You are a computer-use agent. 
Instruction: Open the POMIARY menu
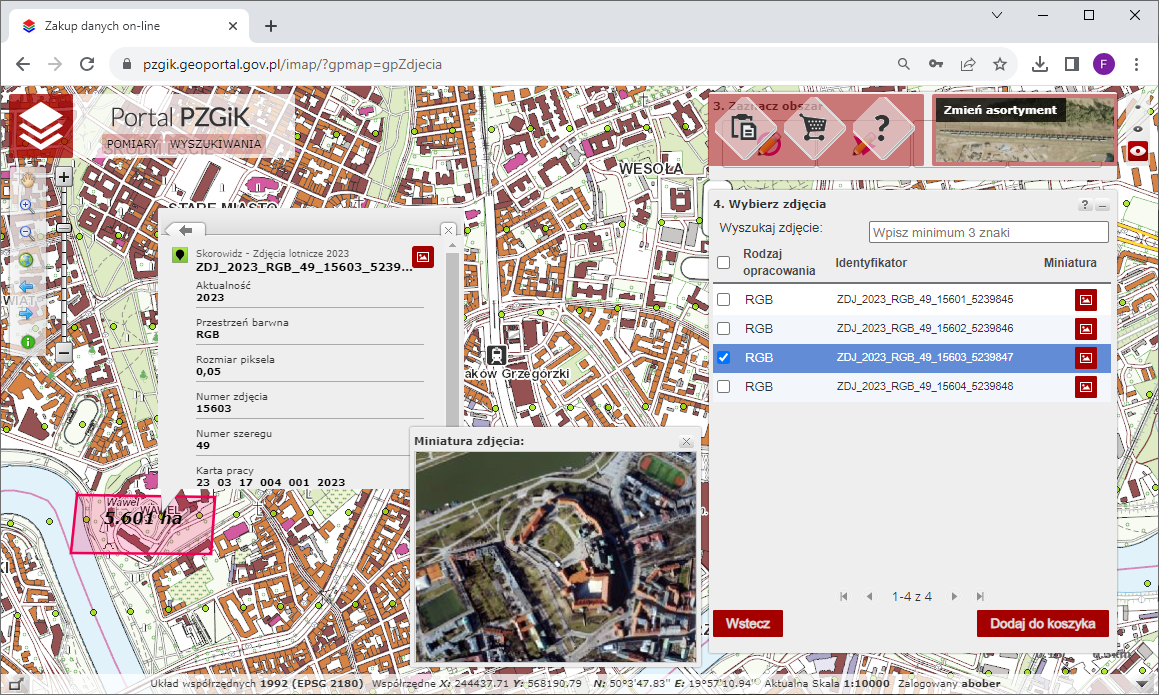click(133, 144)
